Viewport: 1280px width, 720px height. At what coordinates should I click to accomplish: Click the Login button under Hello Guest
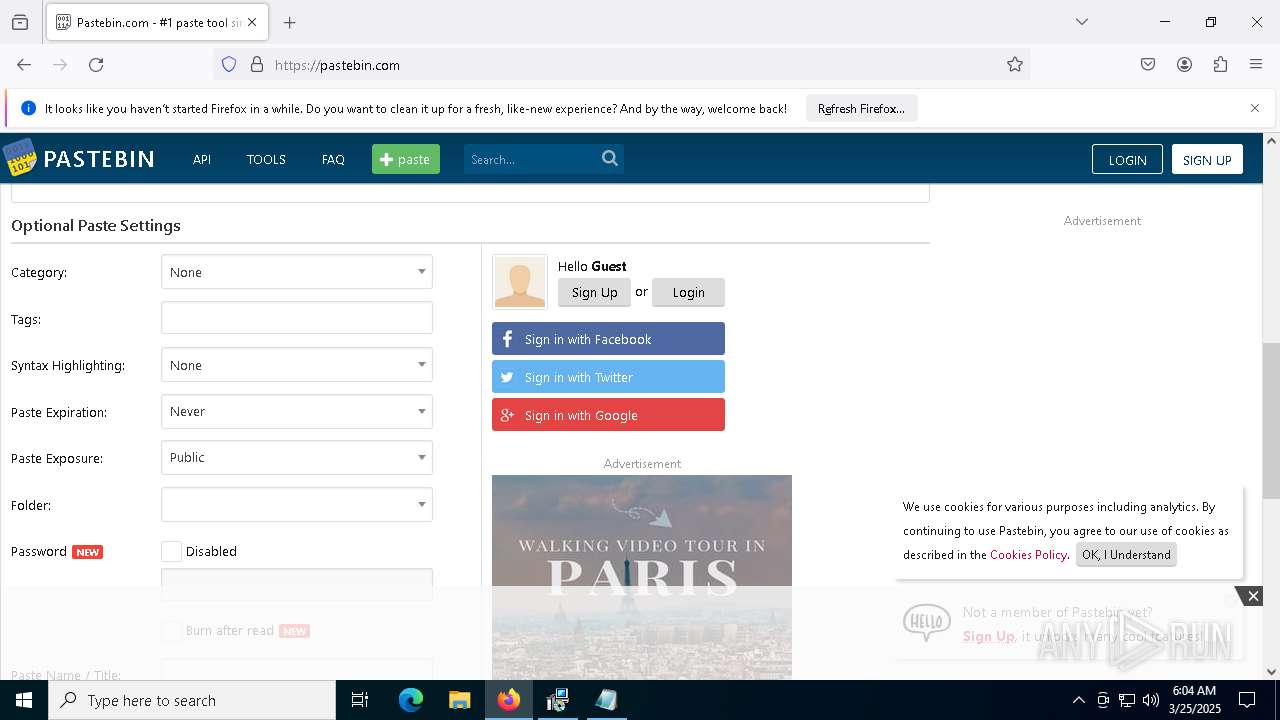point(688,292)
